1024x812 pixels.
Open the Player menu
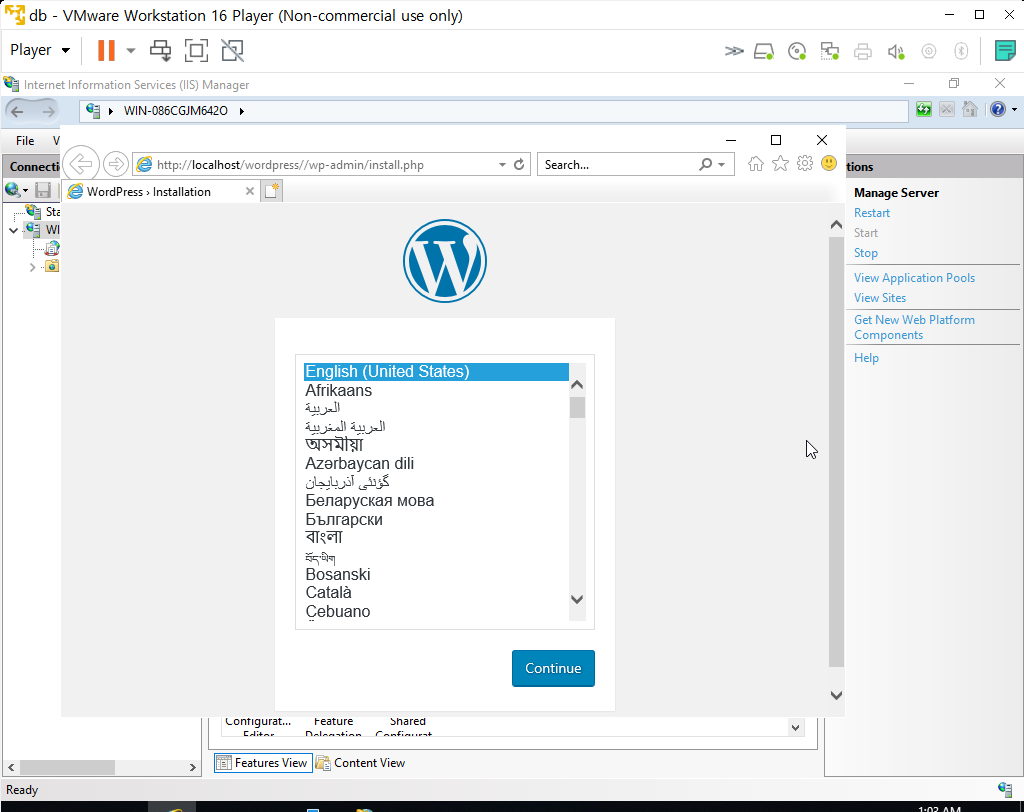[x=40, y=50]
